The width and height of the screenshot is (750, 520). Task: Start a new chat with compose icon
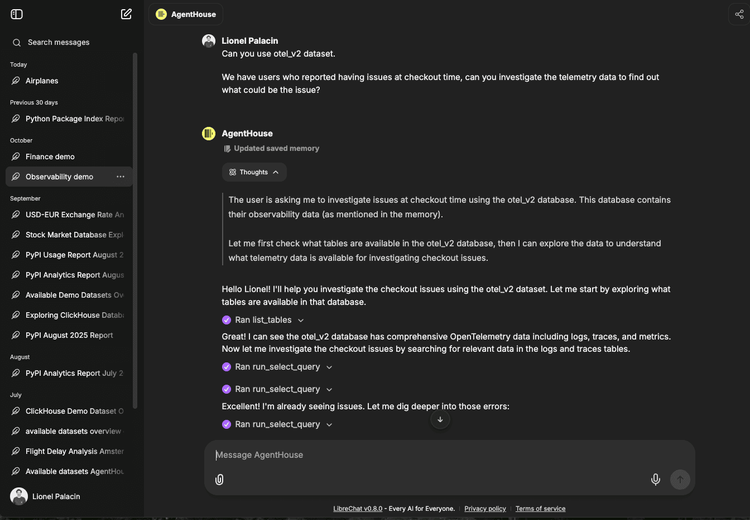click(x=126, y=14)
